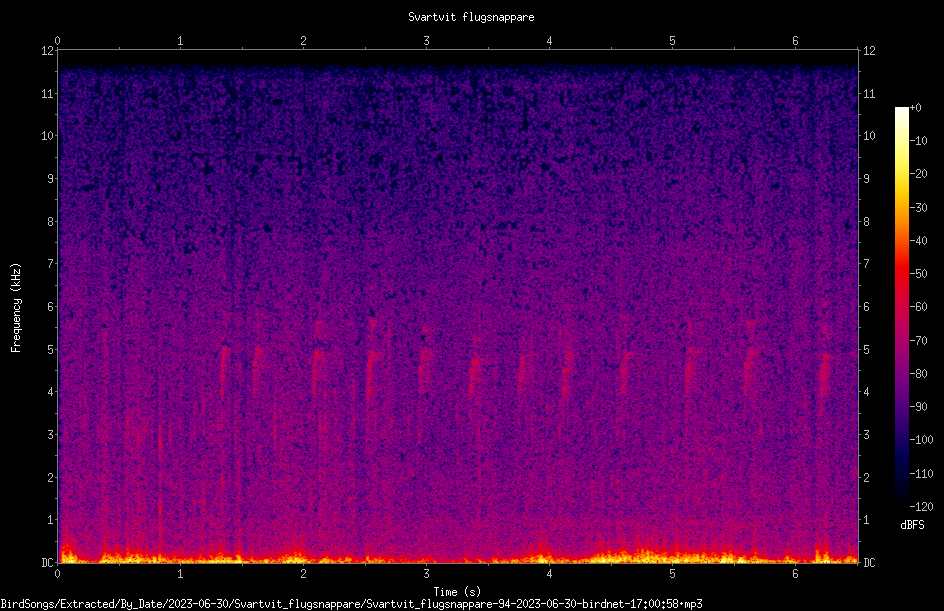
Task: Click the DC label on left axis
Action: [48, 563]
